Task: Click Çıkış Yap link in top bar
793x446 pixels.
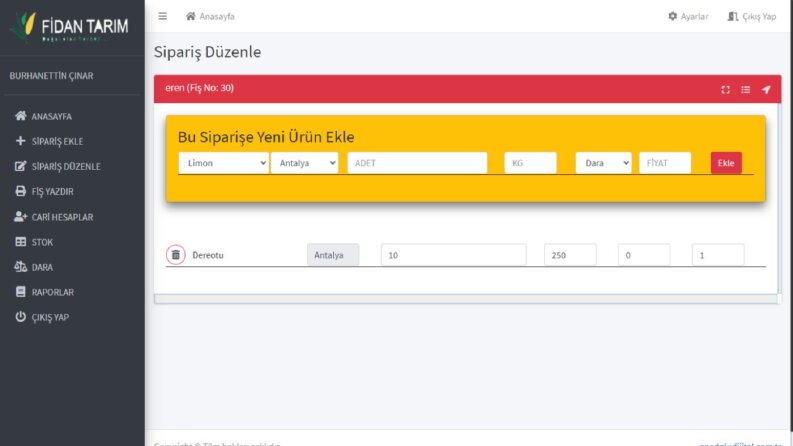Action: [759, 16]
